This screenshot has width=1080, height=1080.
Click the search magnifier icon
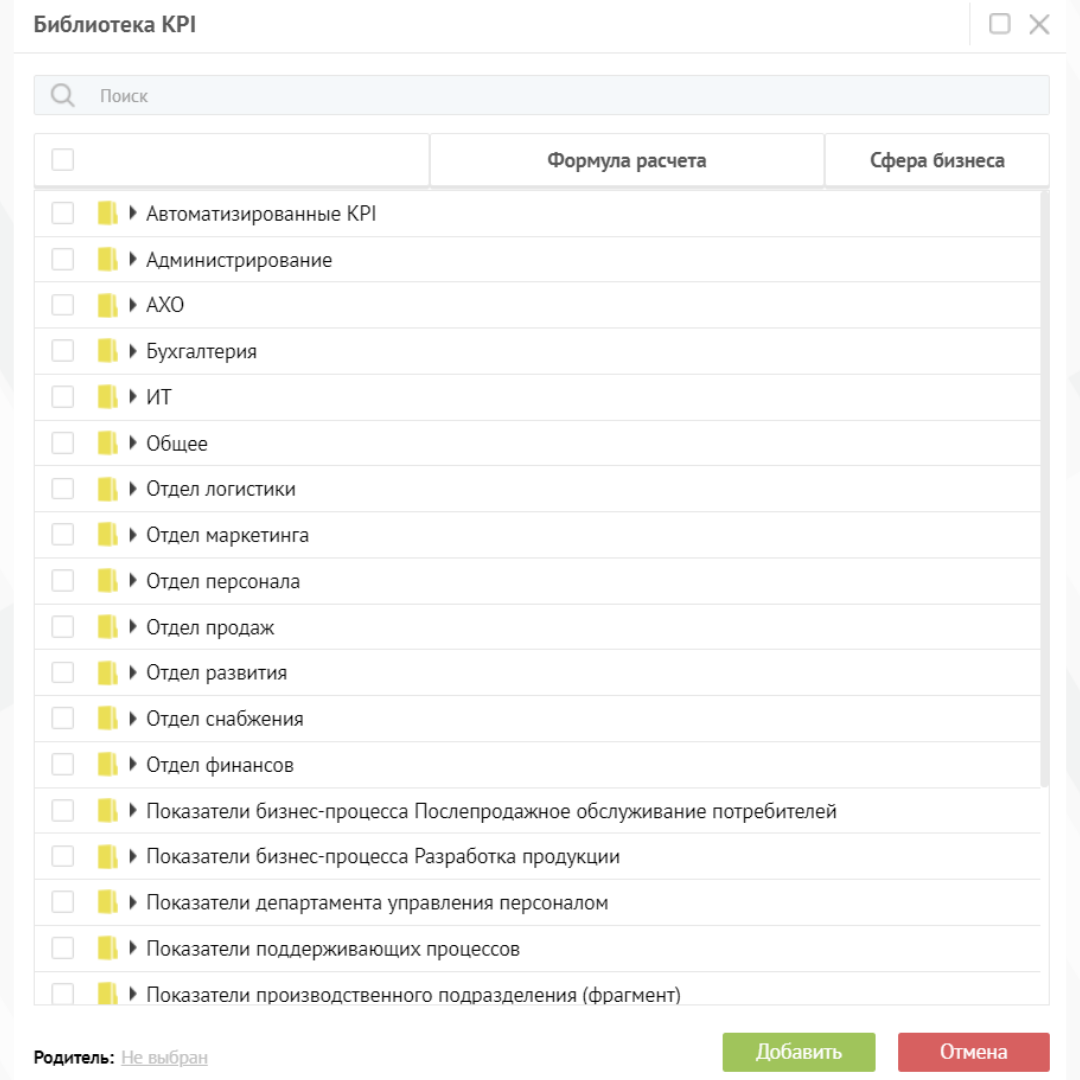coord(63,96)
